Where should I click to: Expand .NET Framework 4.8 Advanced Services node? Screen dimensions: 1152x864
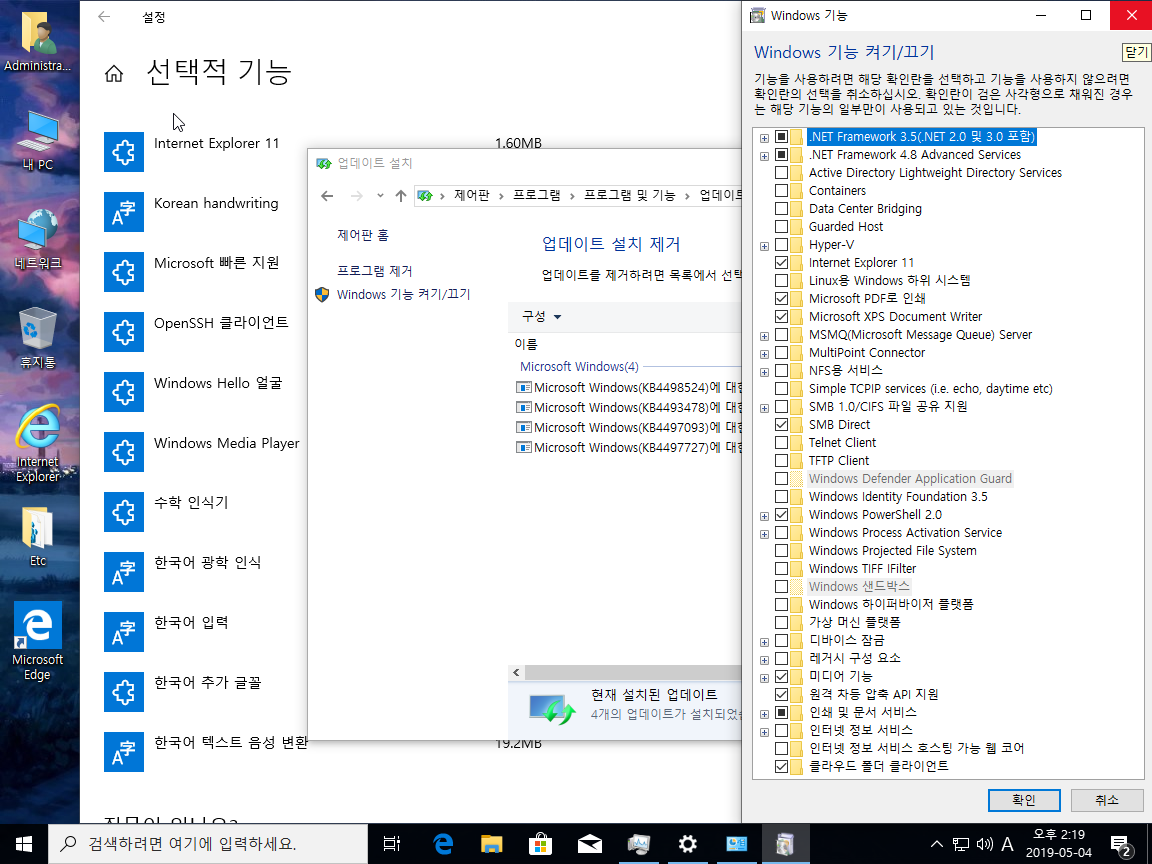[x=764, y=156]
